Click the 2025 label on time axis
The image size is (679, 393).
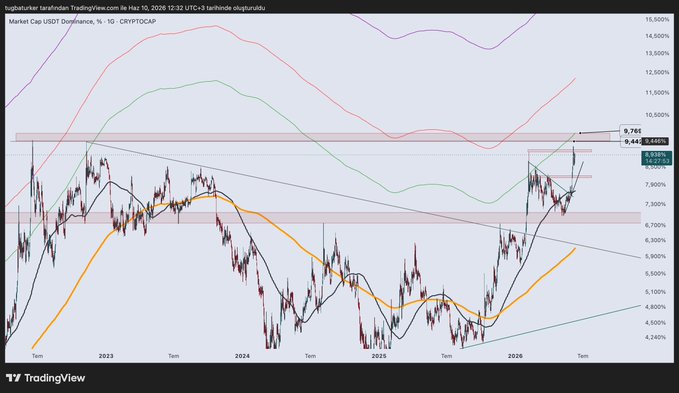[379, 356]
